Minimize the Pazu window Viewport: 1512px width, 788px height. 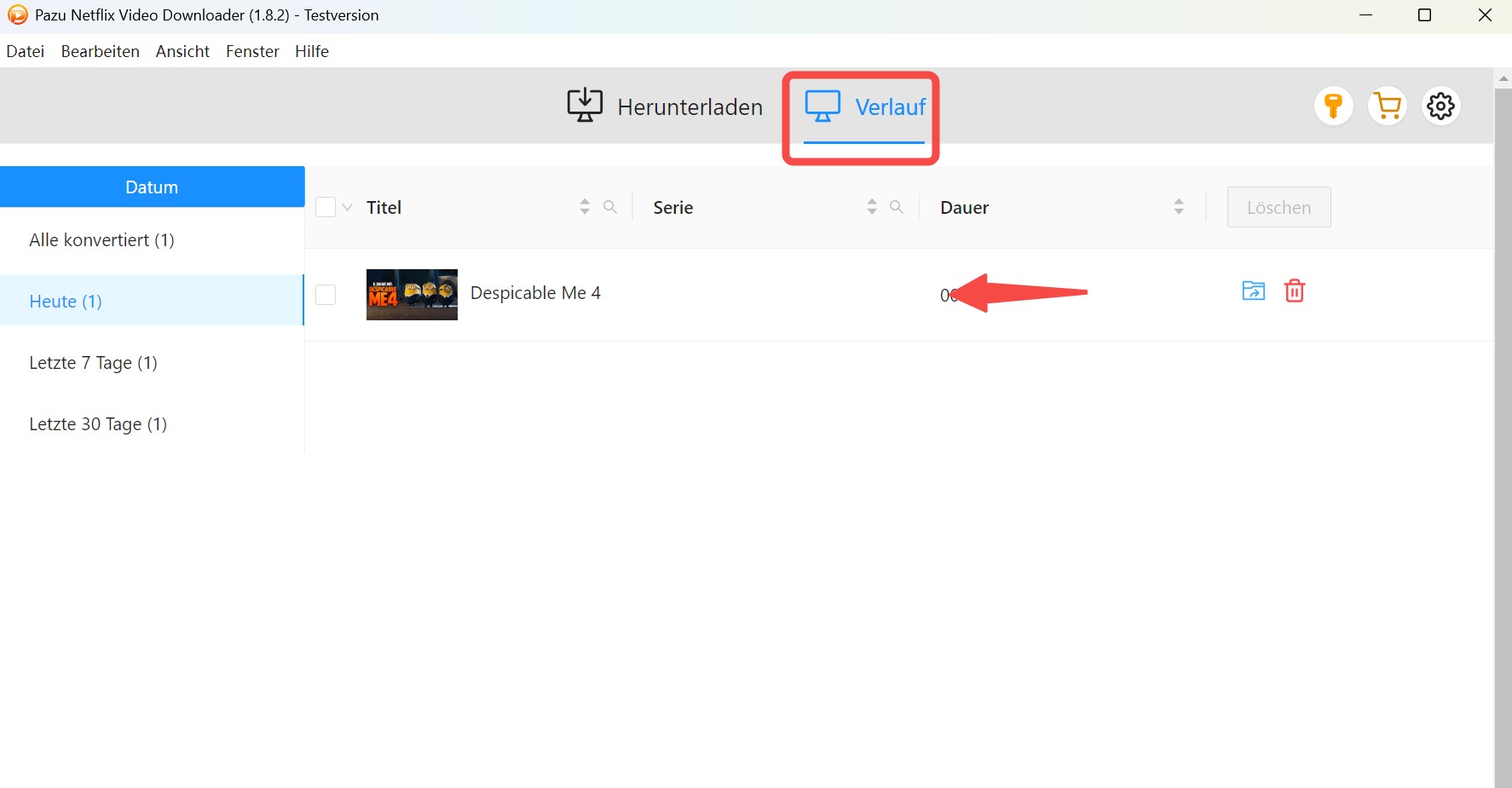click(1365, 15)
